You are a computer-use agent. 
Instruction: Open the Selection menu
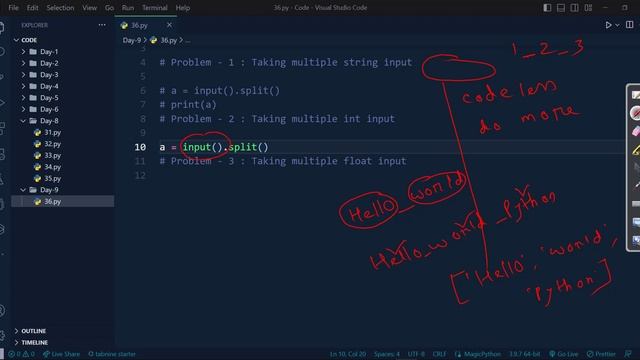(60, 8)
